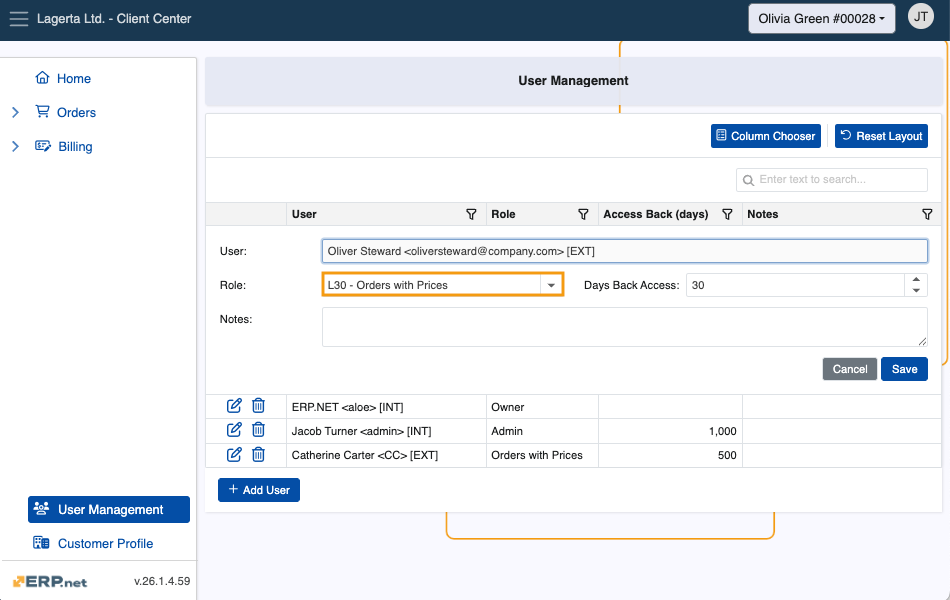Delete the ERP.NET <aloe> user row

point(258,405)
